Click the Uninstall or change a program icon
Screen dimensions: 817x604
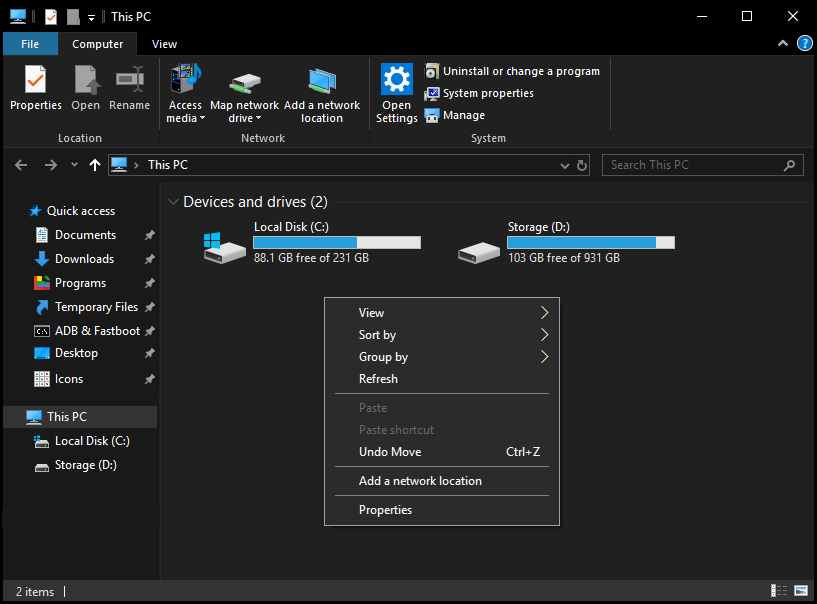(x=434, y=71)
